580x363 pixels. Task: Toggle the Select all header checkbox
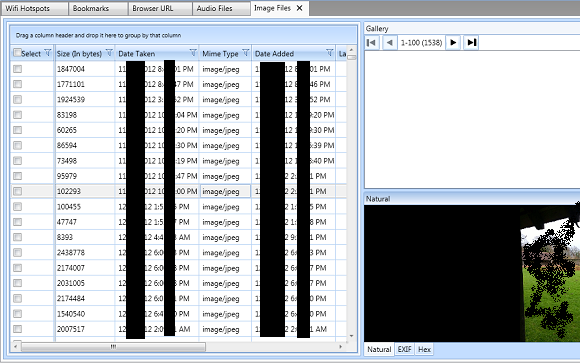[17, 53]
